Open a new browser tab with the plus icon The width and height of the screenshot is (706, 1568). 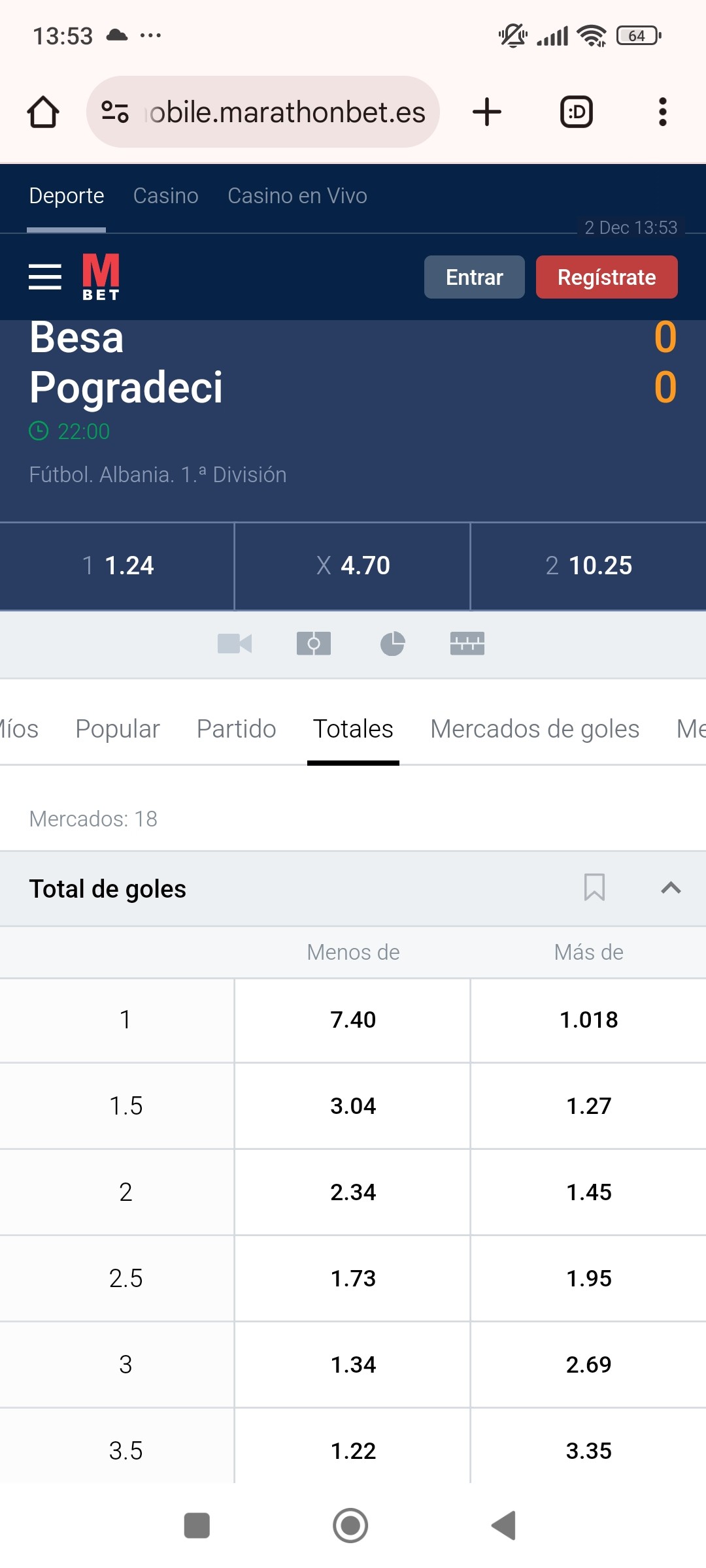pyautogui.click(x=487, y=112)
